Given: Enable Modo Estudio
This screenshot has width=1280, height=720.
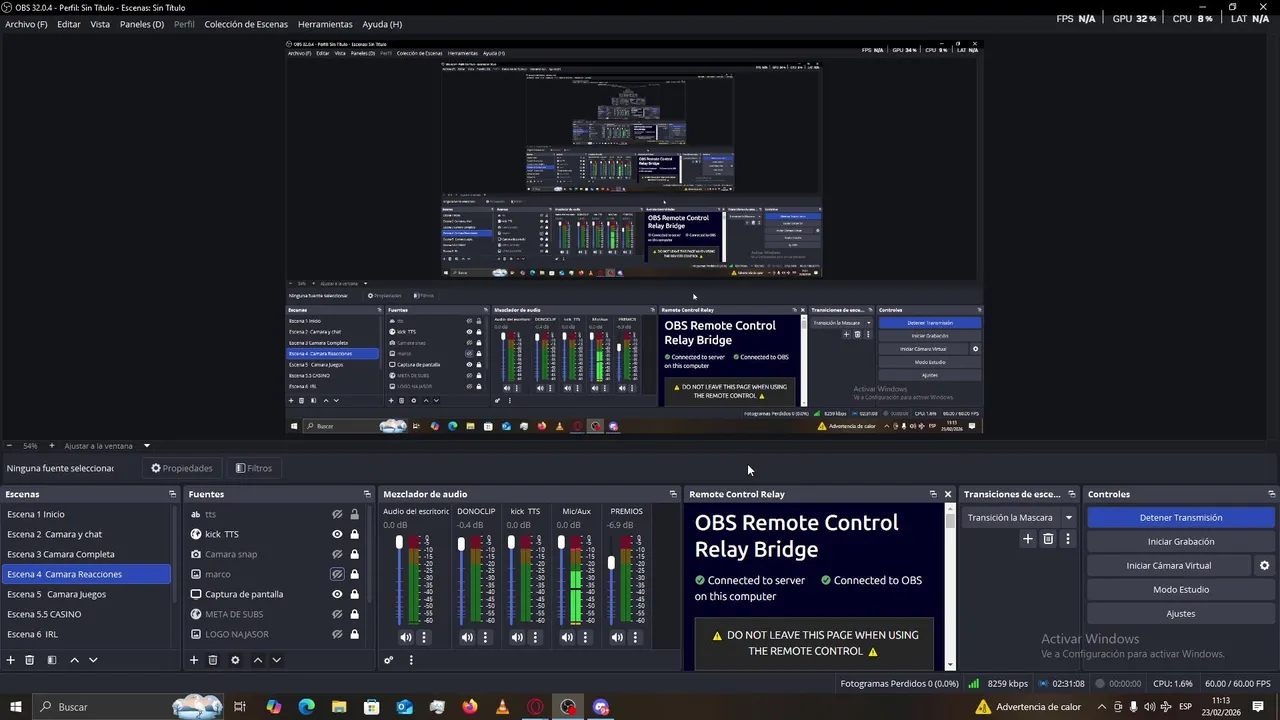Looking at the screenshot, I should tap(1180, 590).
